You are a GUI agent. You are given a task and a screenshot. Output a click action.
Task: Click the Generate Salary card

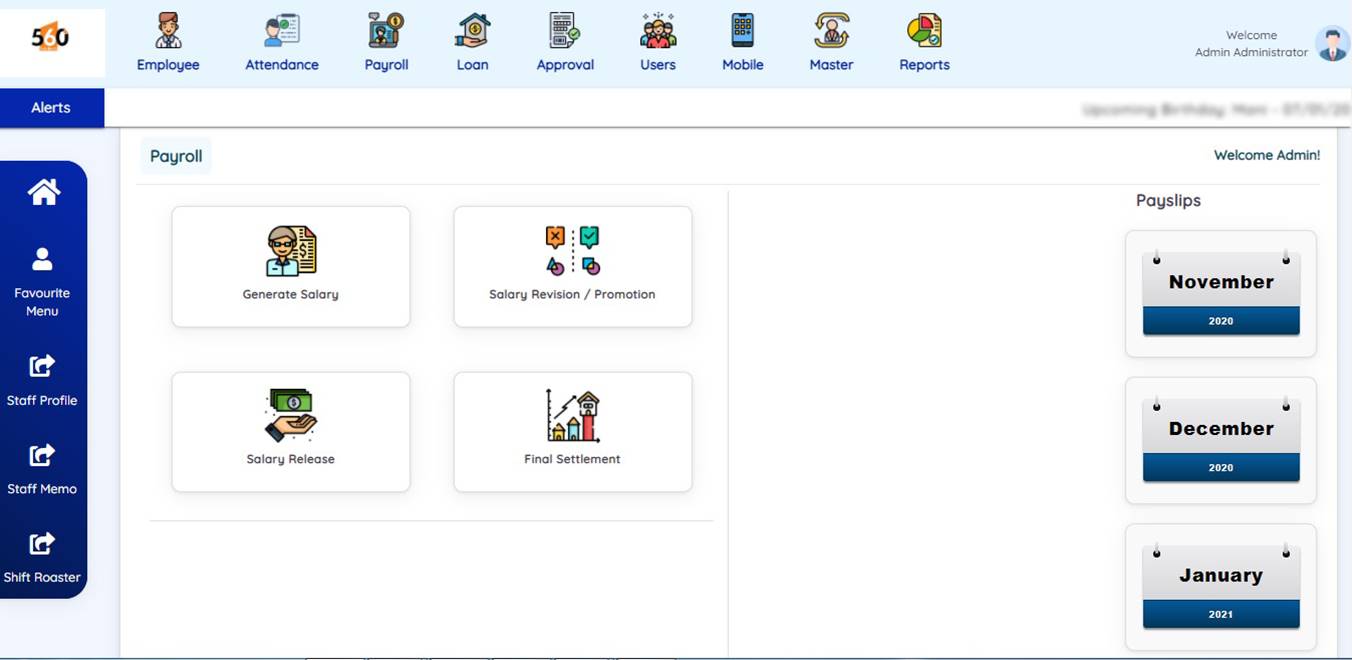pyautogui.click(x=291, y=267)
